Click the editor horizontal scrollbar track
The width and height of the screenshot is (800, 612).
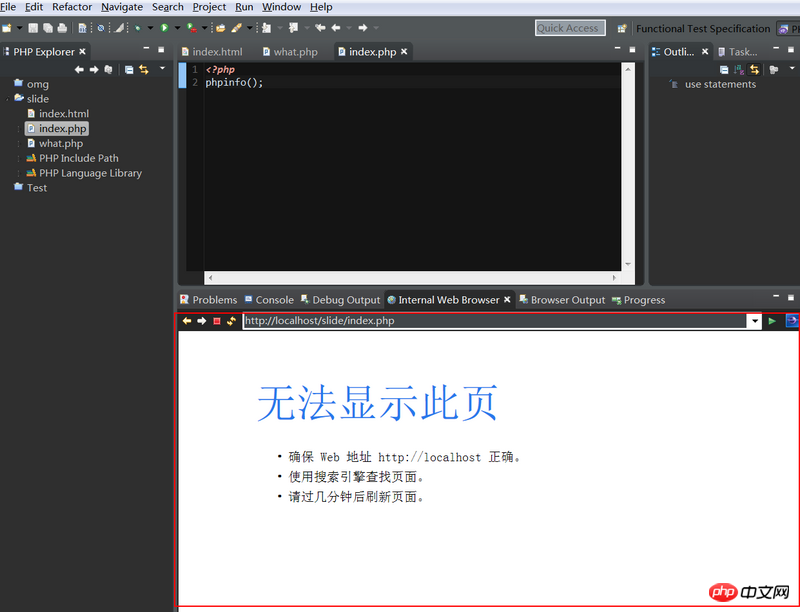click(x=412, y=278)
